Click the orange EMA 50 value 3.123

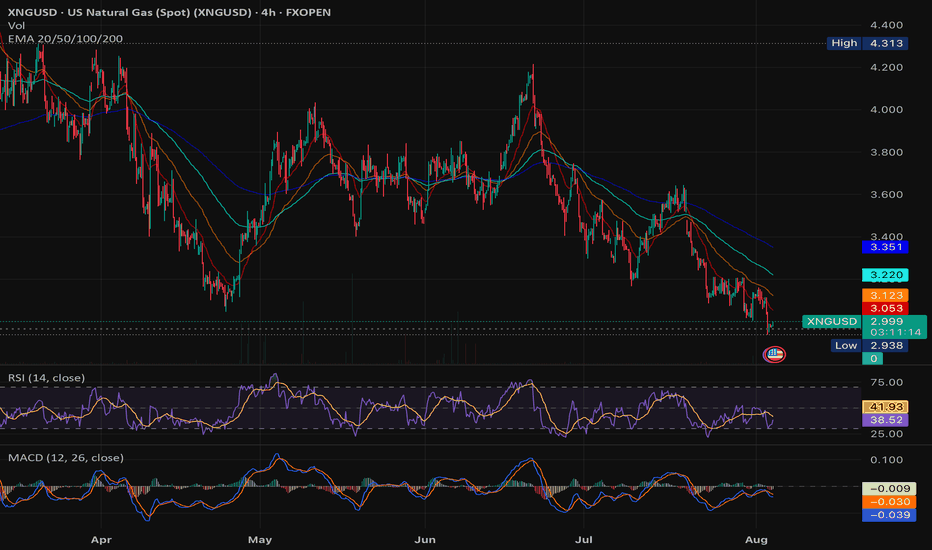886,295
